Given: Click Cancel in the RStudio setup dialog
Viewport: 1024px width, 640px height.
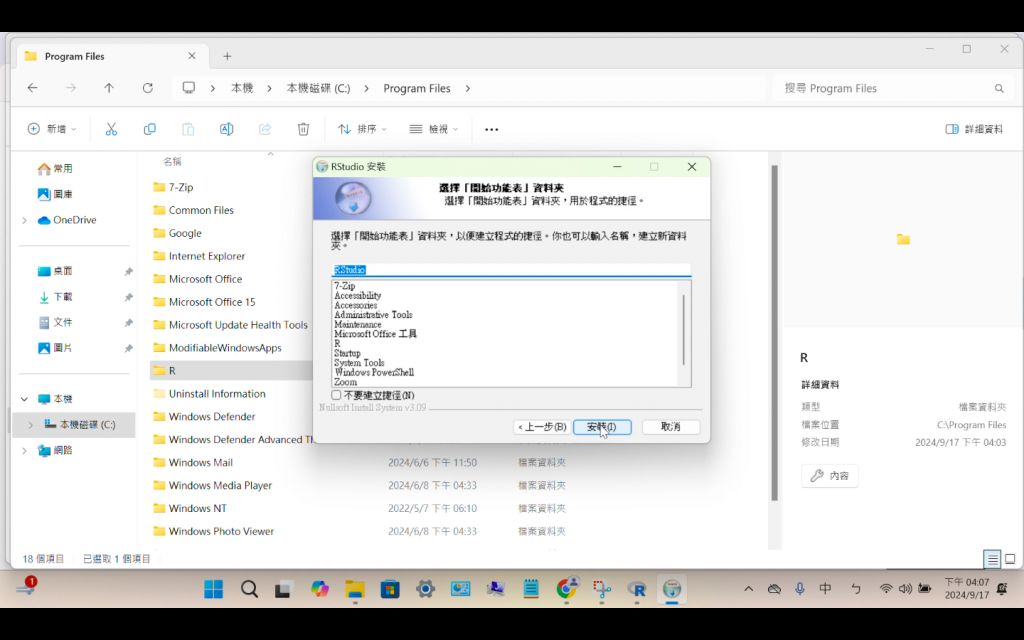Looking at the screenshot, I should pos(671,426).
